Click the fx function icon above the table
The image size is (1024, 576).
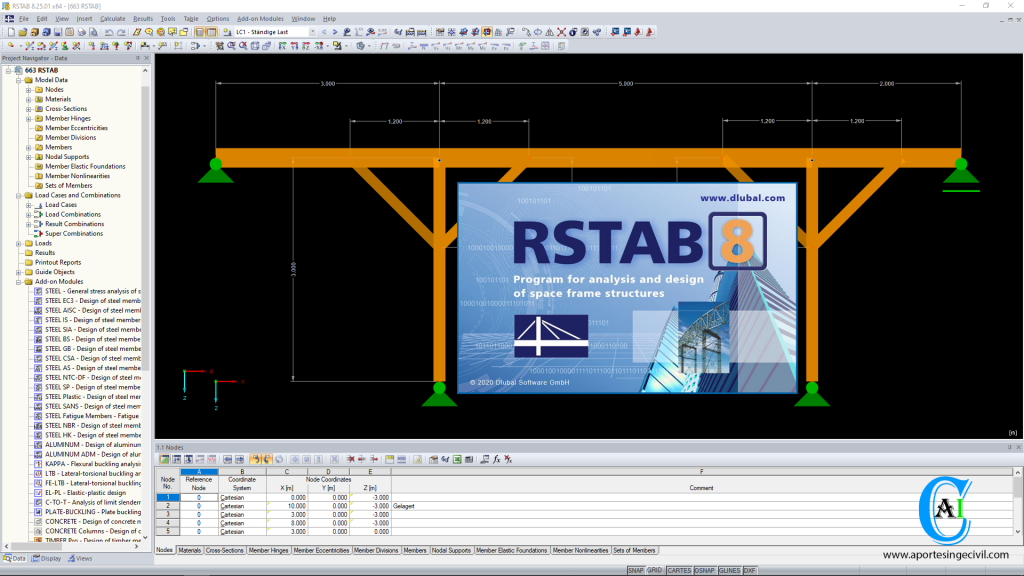[496, 459]
